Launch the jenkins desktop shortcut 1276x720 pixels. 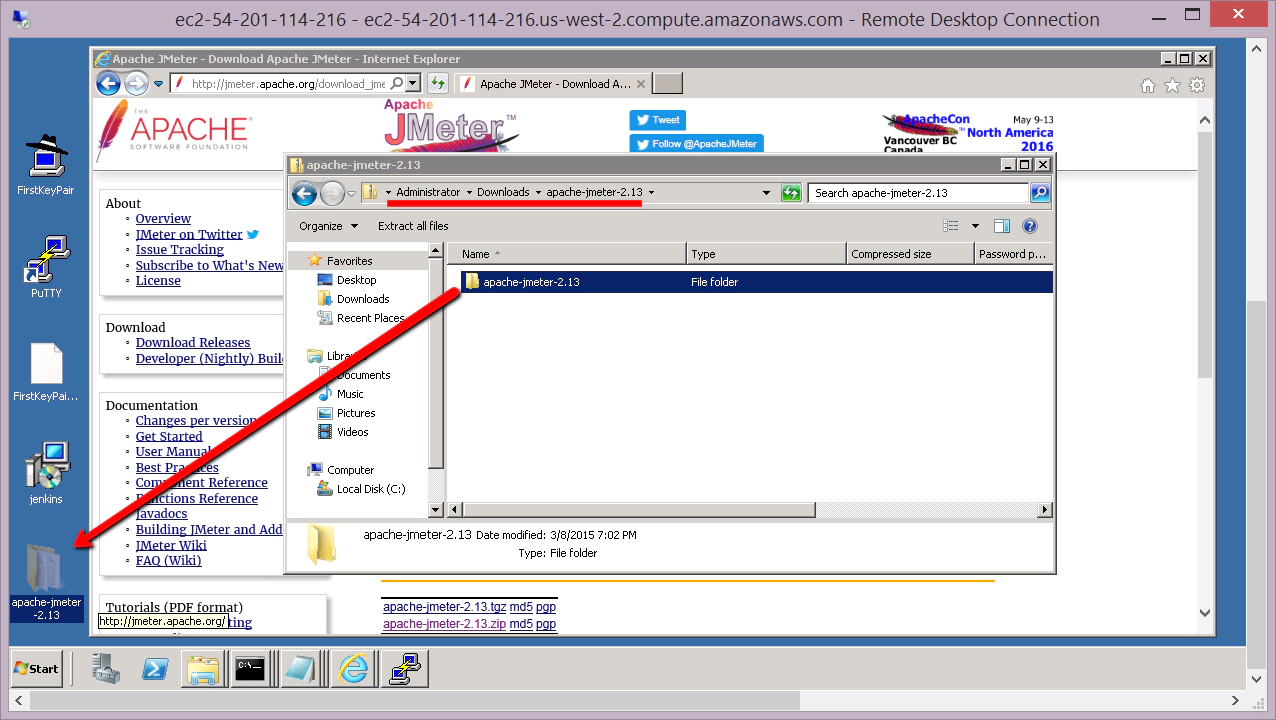click(x=44, y=463)
